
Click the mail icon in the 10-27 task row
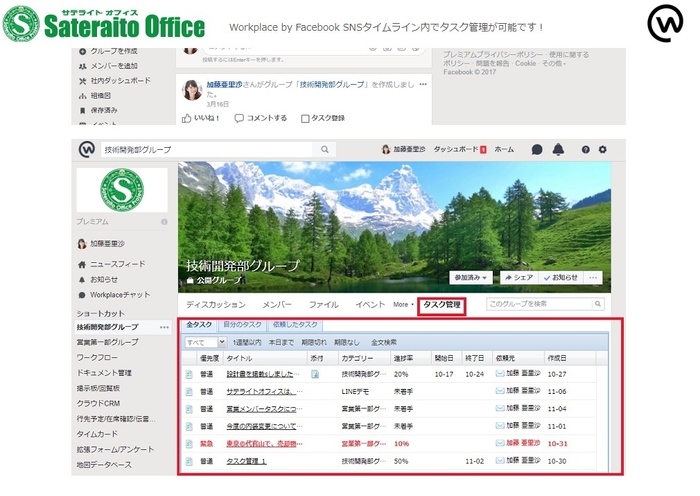click(x=500, y=374)
